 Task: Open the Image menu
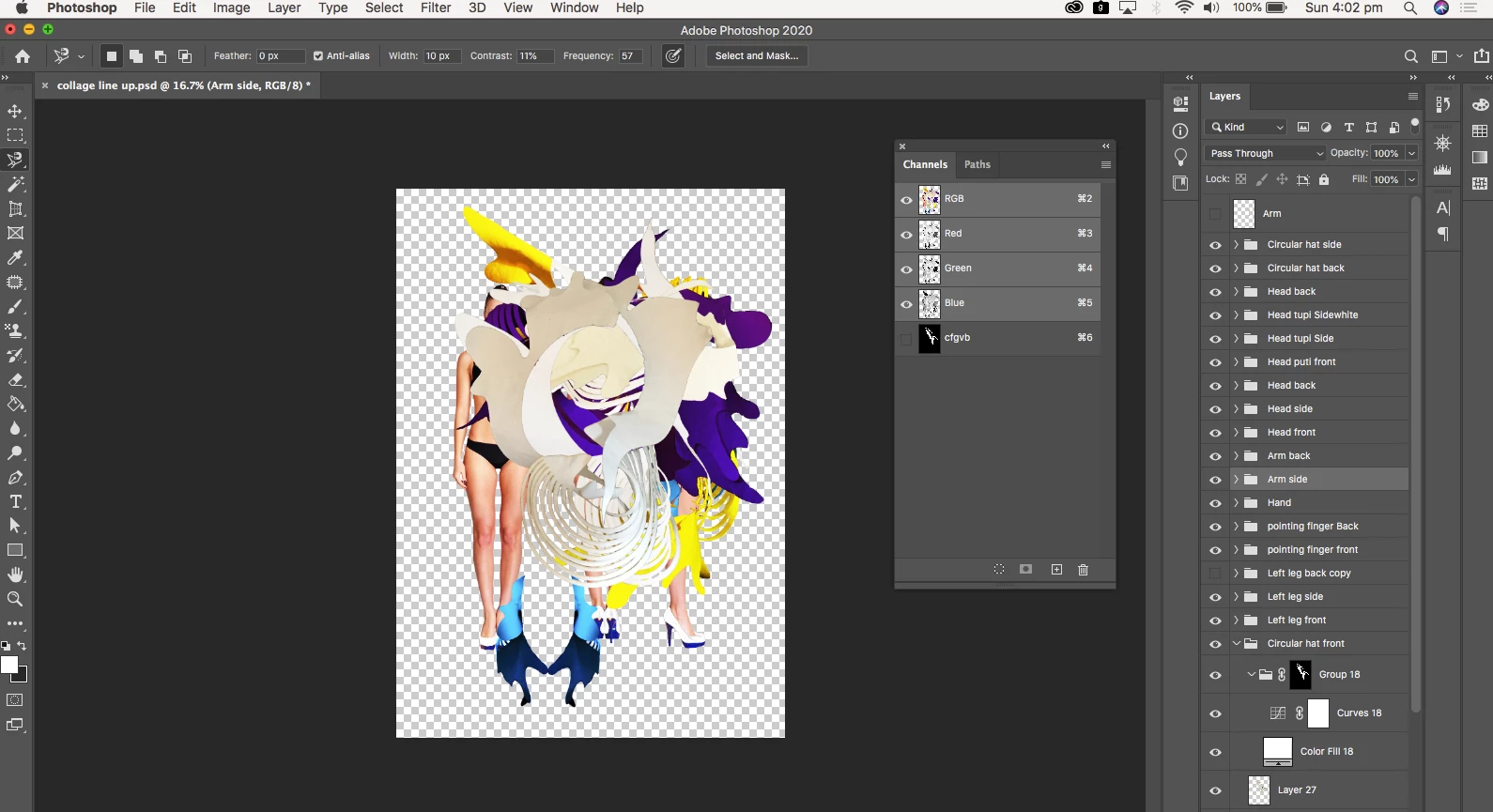[231, 8]
